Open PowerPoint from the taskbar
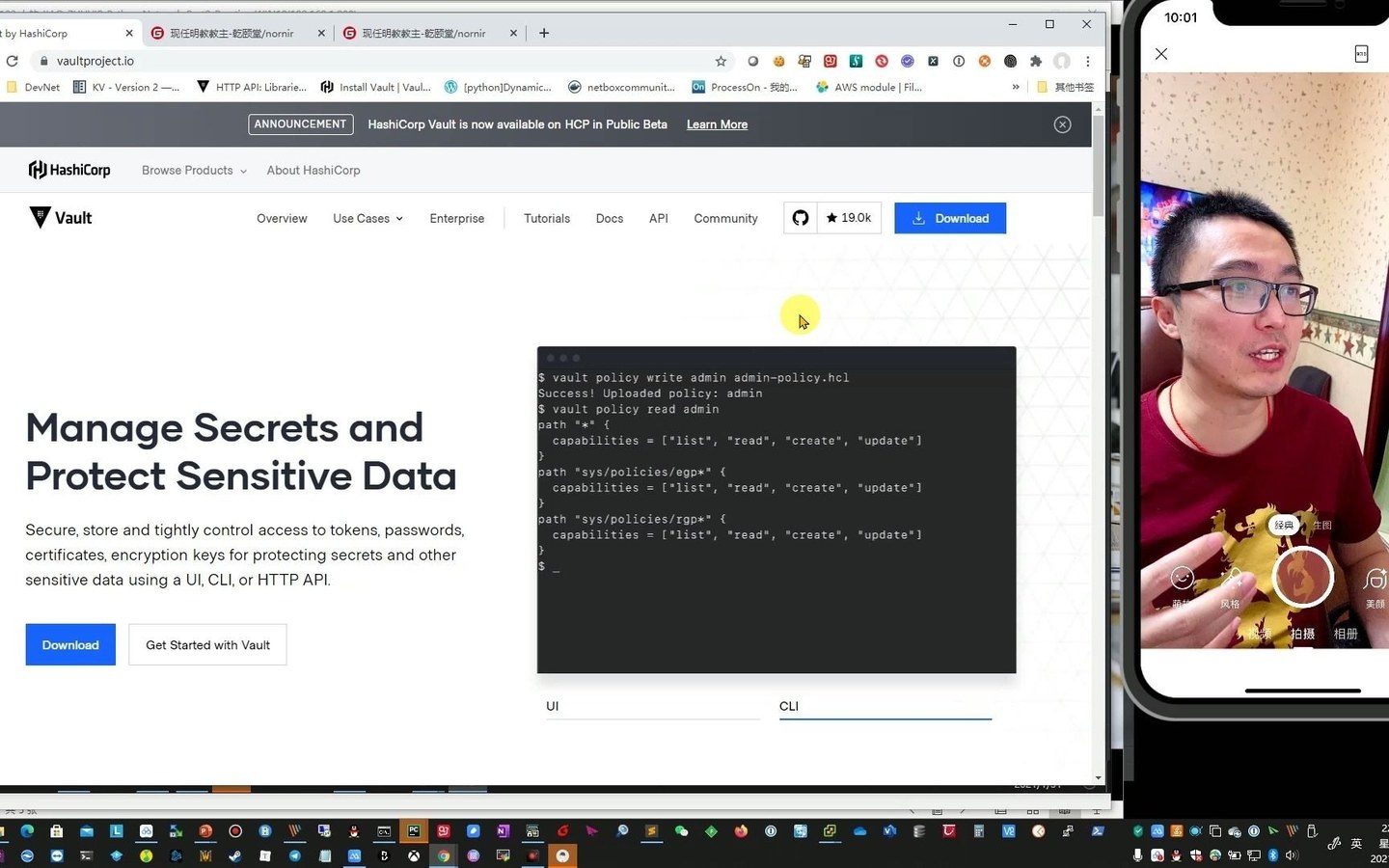The image size is (1389, 868). click(x=205, y=830)
